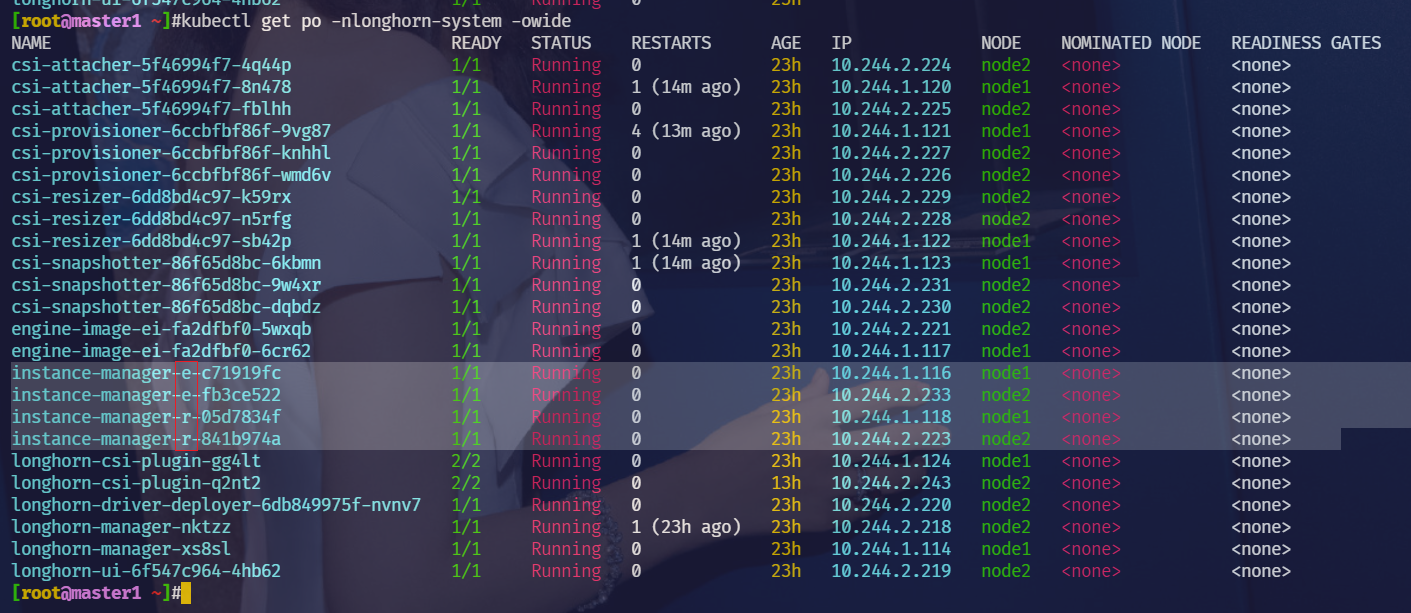Select pod name csi-attacher-5f46994f7-8n478
Image resolution: width=1411 pixels, height=613 pixels.
coord(151,87)
